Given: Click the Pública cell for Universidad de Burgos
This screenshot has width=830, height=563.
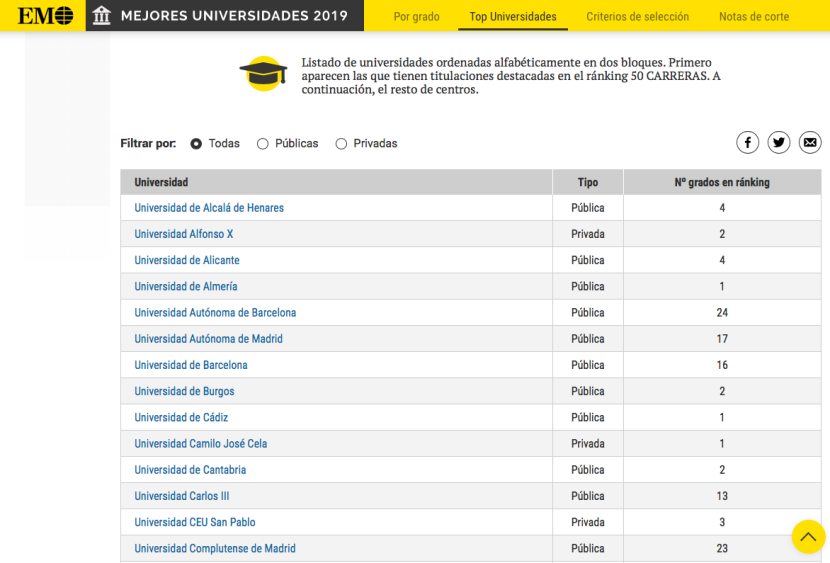Looking at the screenshot, I should point(588,392).
